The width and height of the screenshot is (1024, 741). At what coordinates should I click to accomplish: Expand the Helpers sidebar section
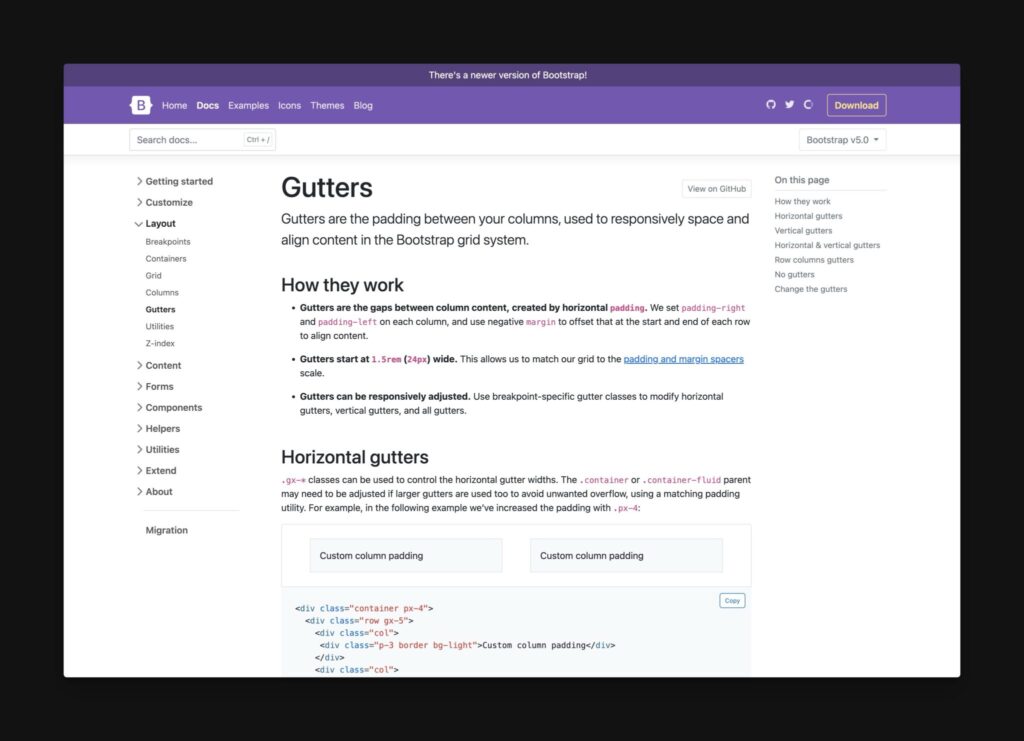pyautogui.click(x=157, y=428)
